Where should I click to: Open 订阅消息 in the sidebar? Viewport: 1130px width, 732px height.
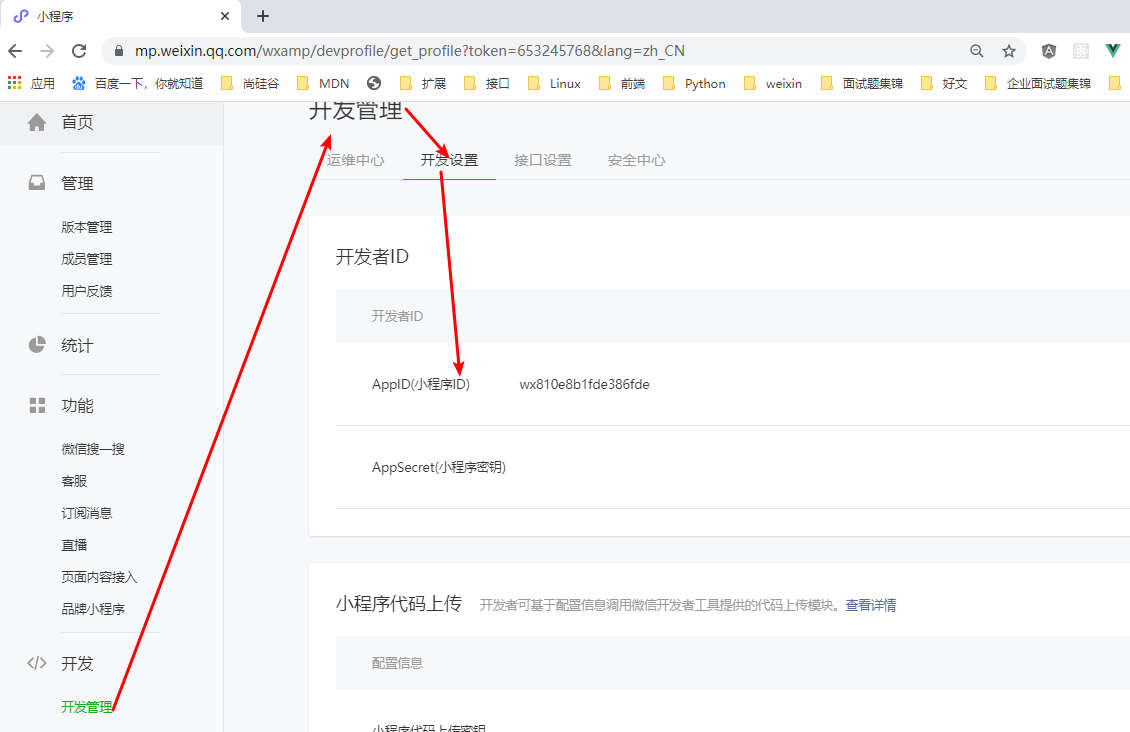(x=86, y=513)
